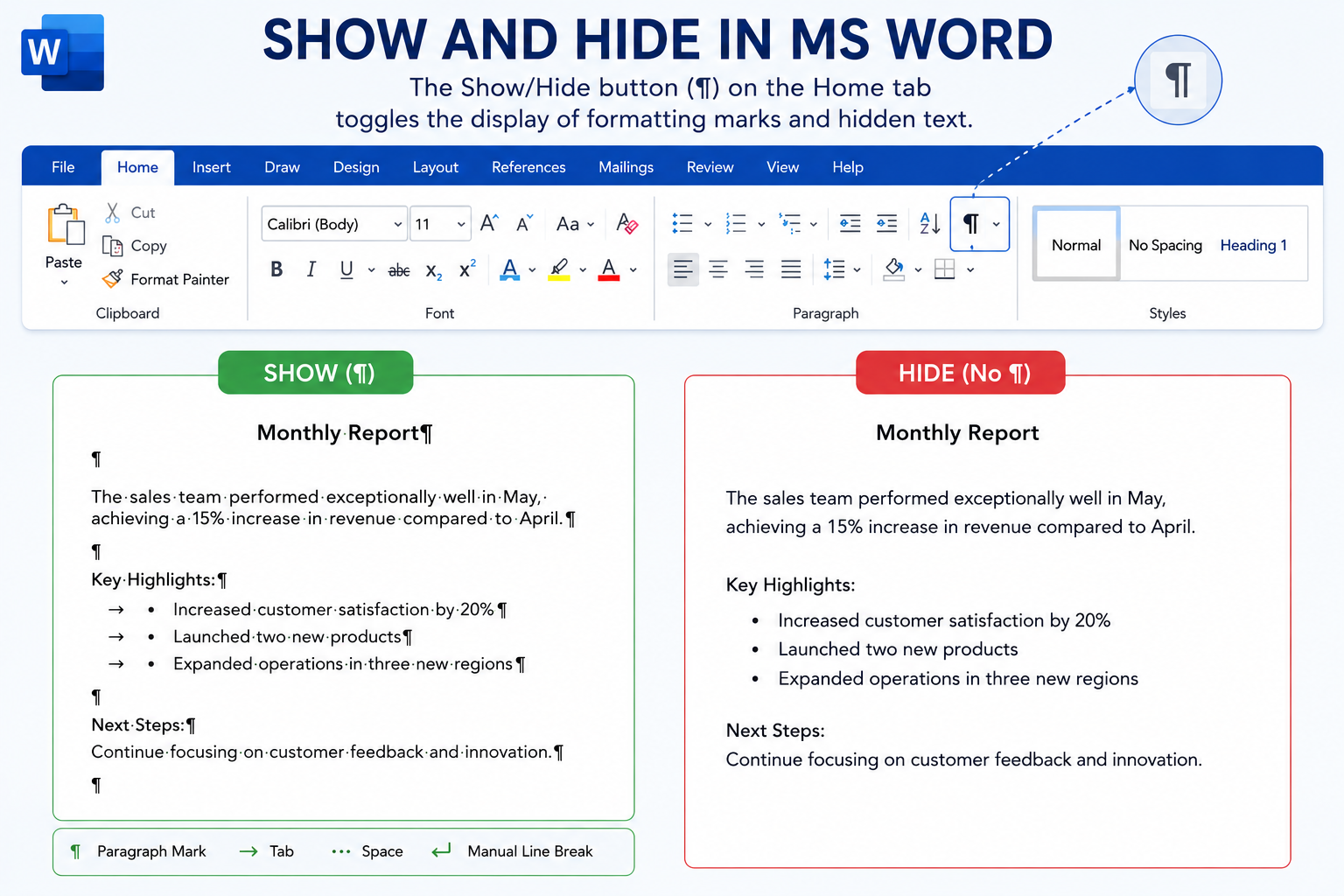The image size is (1344, 896).
Task: Click the Copy icon
Action: (x=113, y=246)
